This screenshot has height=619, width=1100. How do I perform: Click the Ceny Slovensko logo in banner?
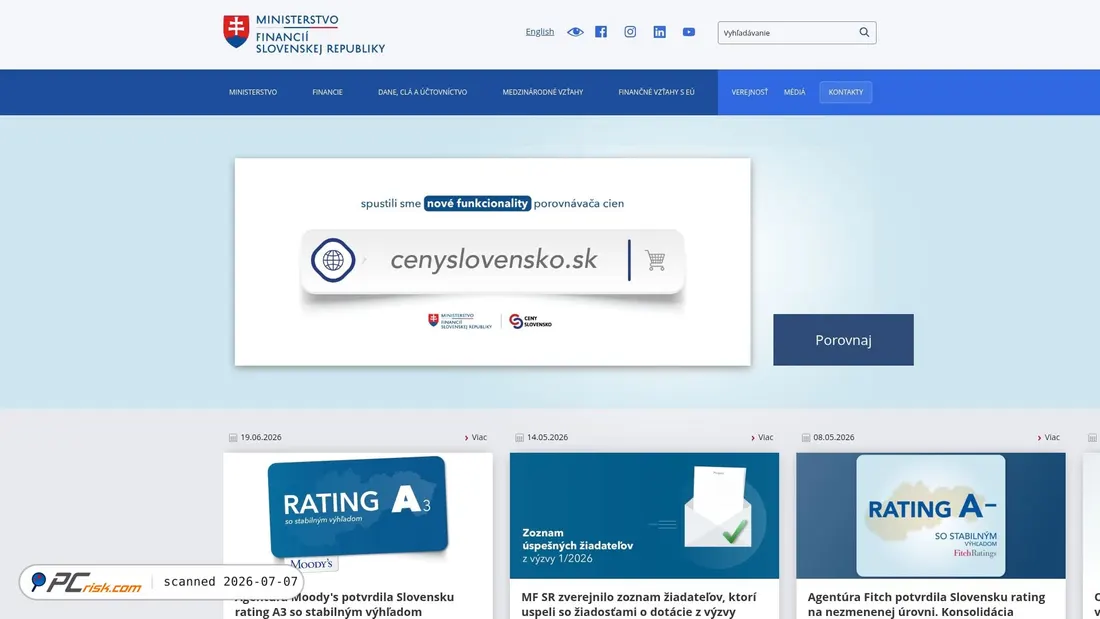coord(530,321)
